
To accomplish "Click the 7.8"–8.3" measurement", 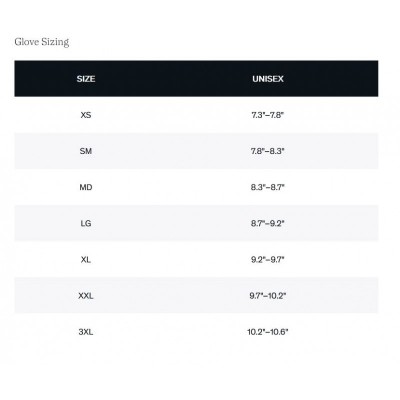I will point(268,151).
